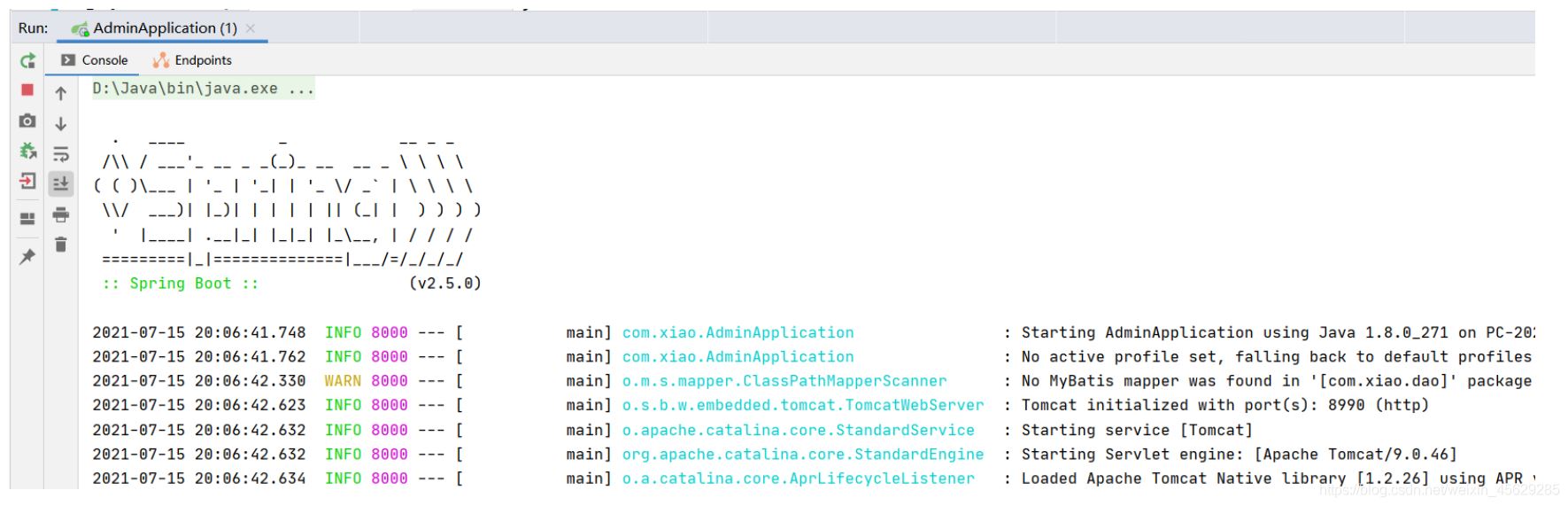Click the com.xiao.AdminApplication logger in first log line
Image resolution: width=1568 pixels, height=506 pixels.
(x=738, y=333)
